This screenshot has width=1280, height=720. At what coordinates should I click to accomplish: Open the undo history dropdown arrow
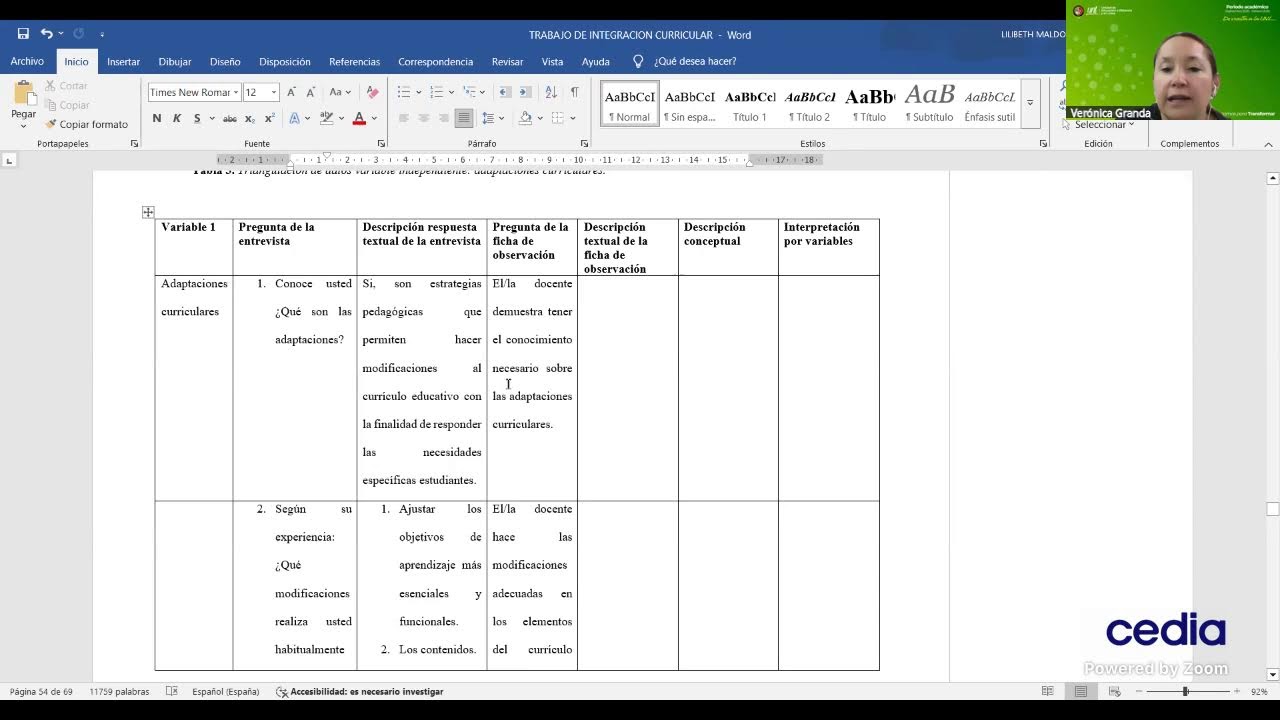(61, 35)
